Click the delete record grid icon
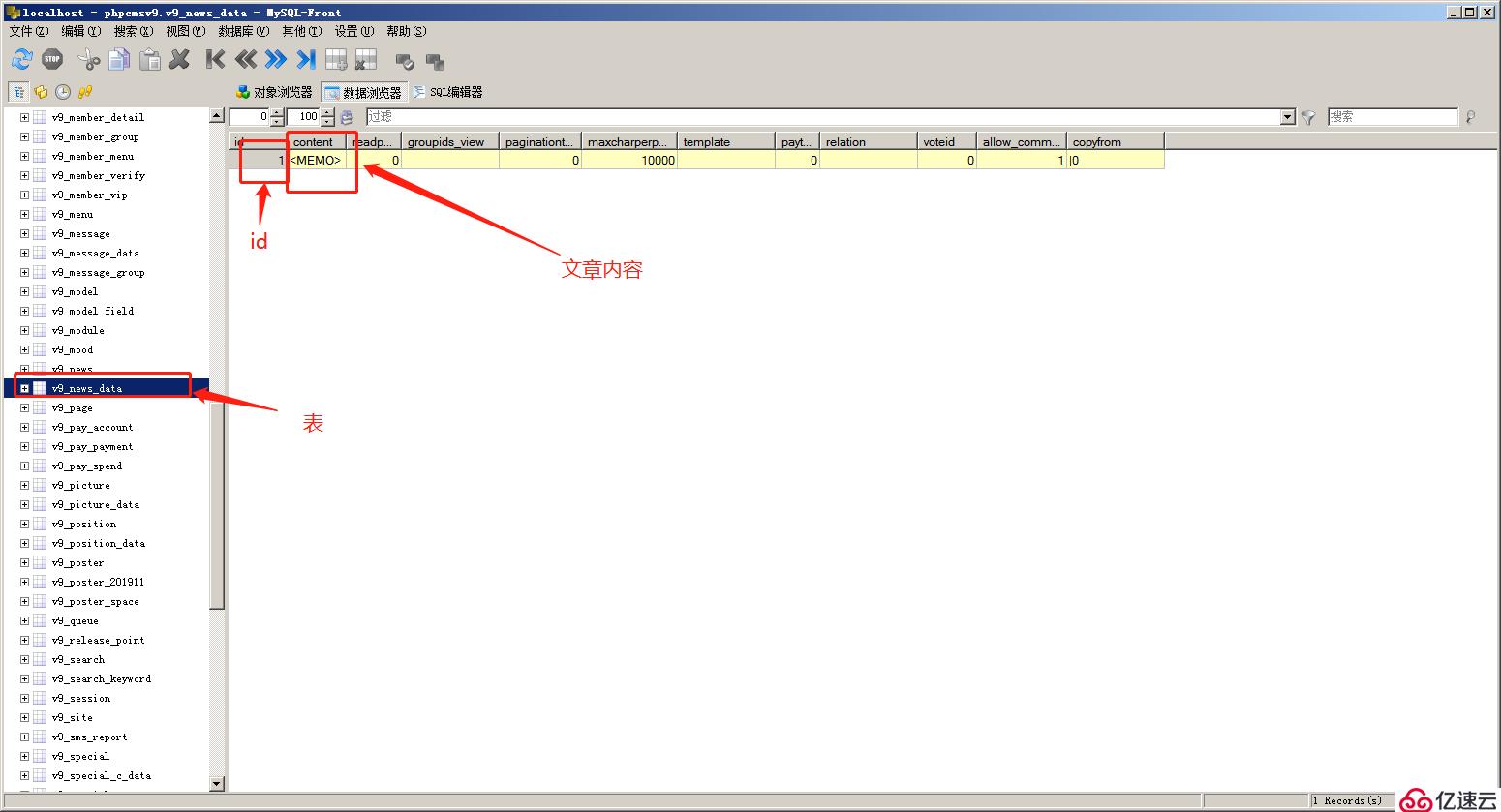Screen dimensions: 1501x812 pyautogui.click(x=365, y=60)
